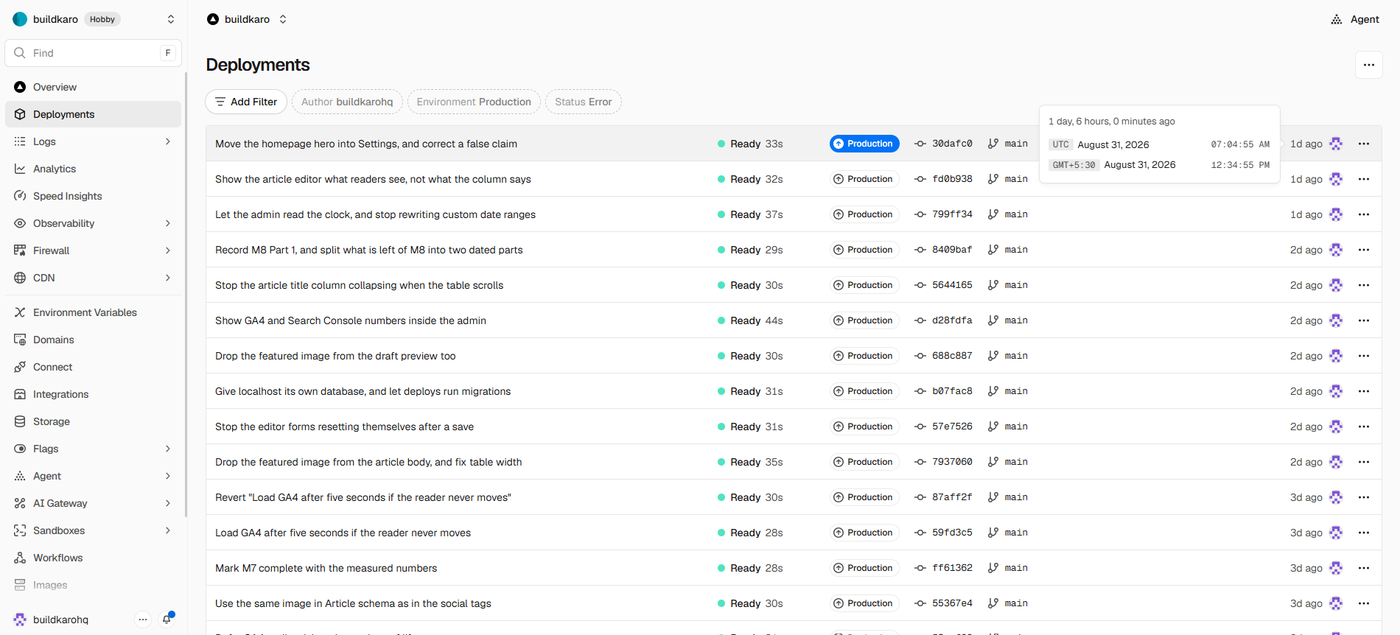Open actions menu for commit 30dafc0 row
This screenshot has height=635, width=1400.
[x=1363, y=144]
